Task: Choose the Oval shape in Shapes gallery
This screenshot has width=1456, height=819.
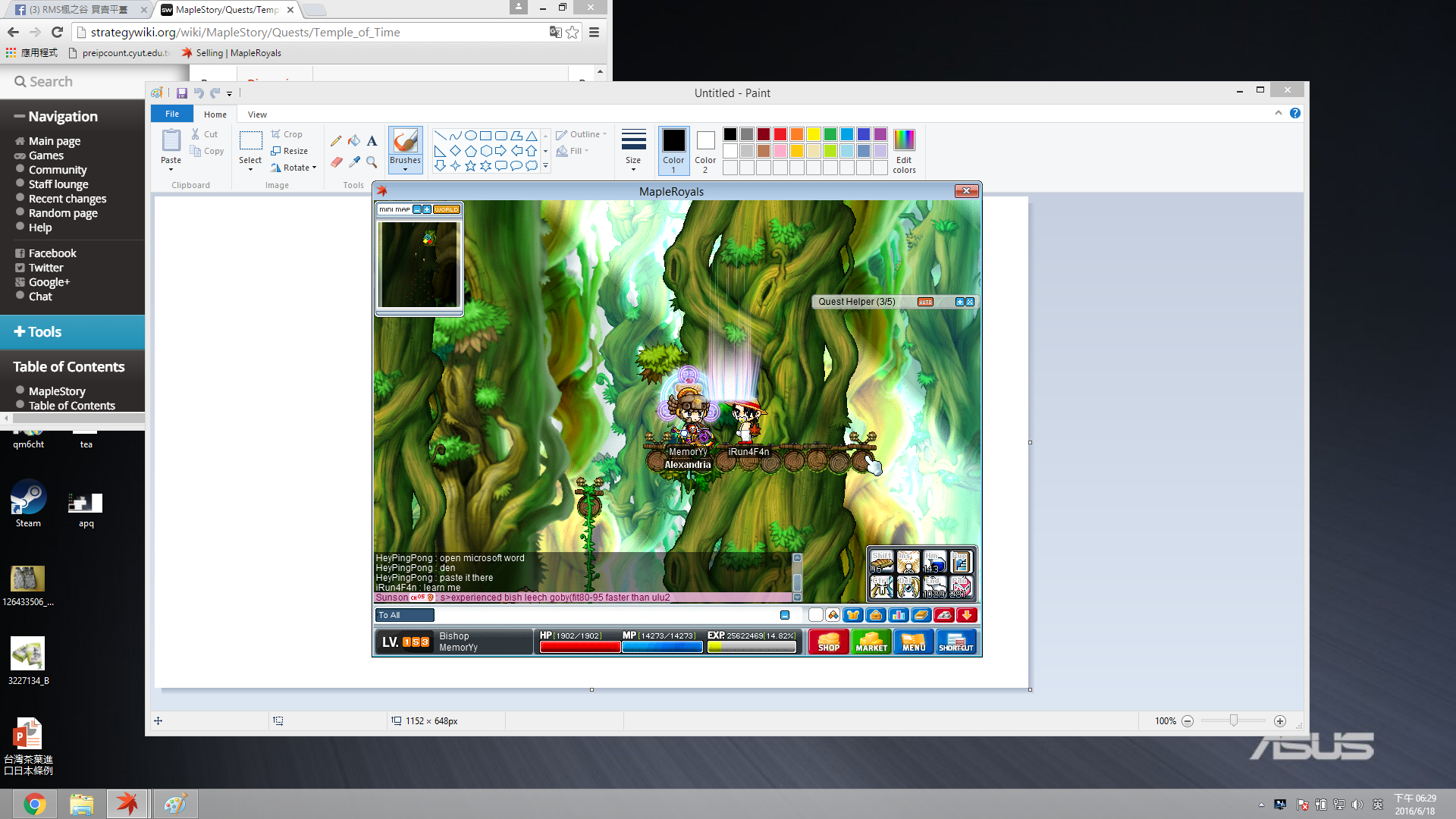Action: (471, 136)
